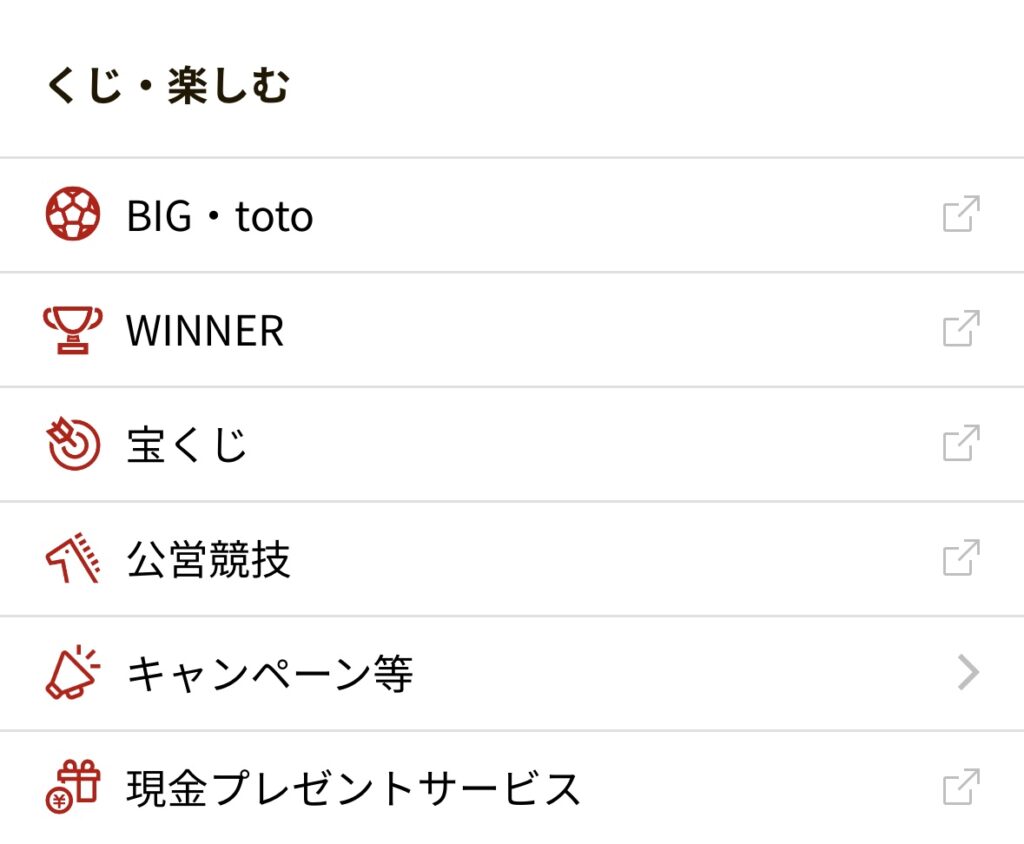Click the くじ・楽しむ section heading
Image resolution: width=1024 pixels, height=844 pixels.
click(168, 86)
